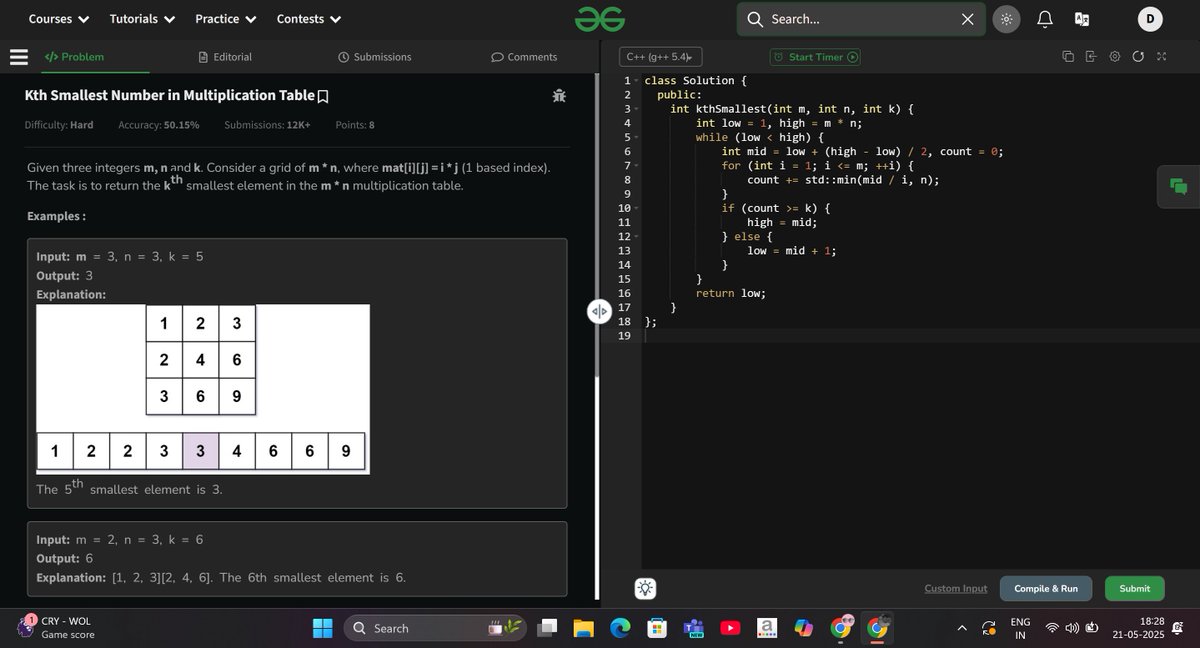Toggle fullscreen editor mode

click(1161, 57)
